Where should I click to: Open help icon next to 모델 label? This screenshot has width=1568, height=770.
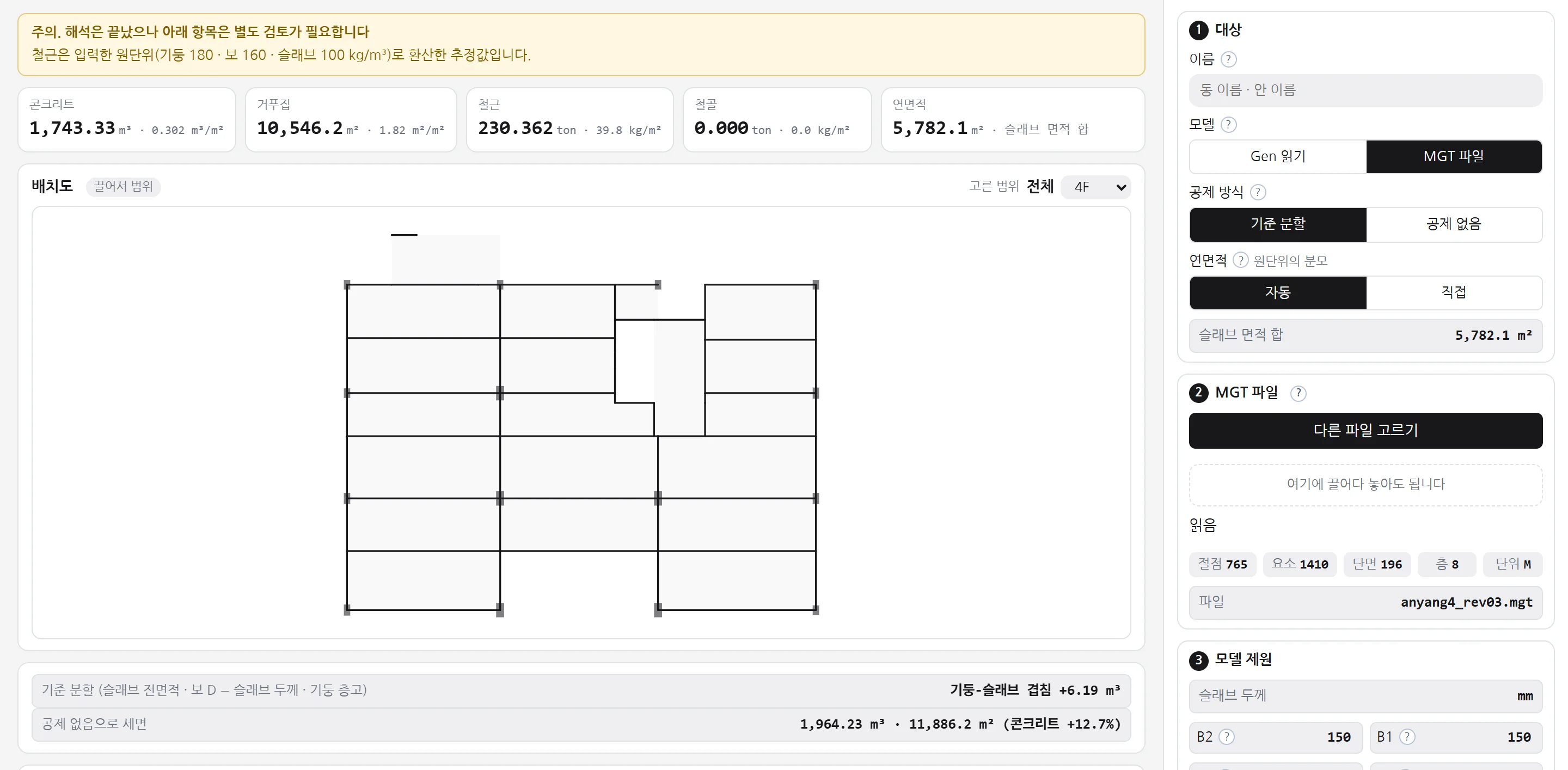point(1228,125)
